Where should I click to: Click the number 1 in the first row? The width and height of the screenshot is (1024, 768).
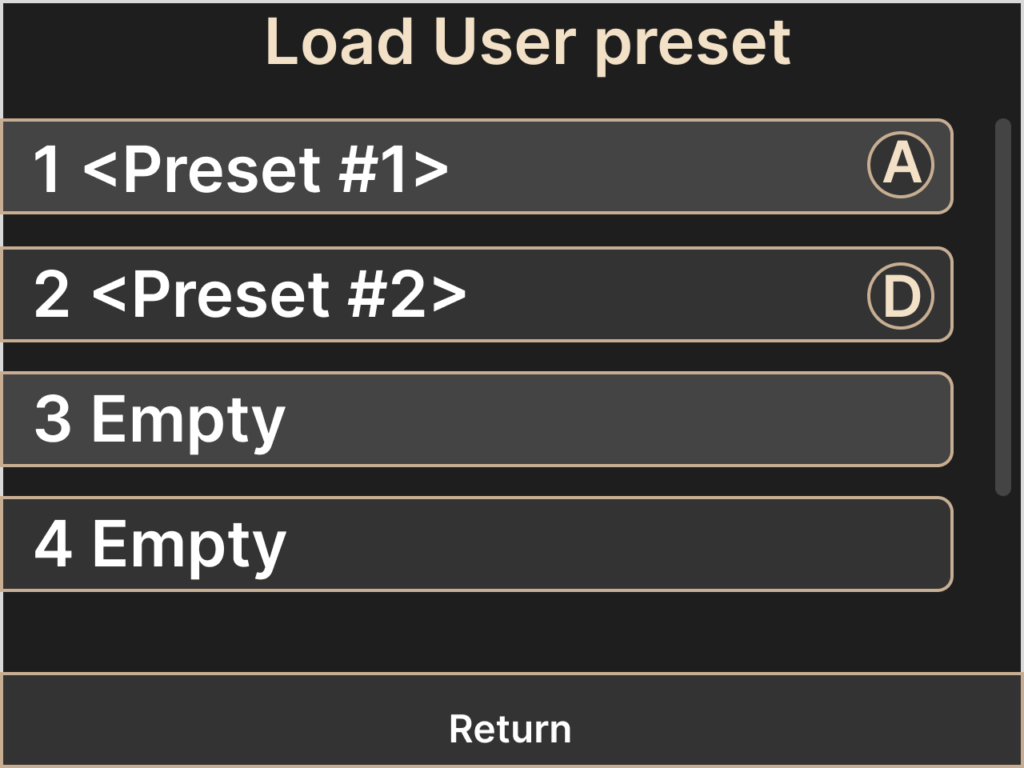pos(48,168)
